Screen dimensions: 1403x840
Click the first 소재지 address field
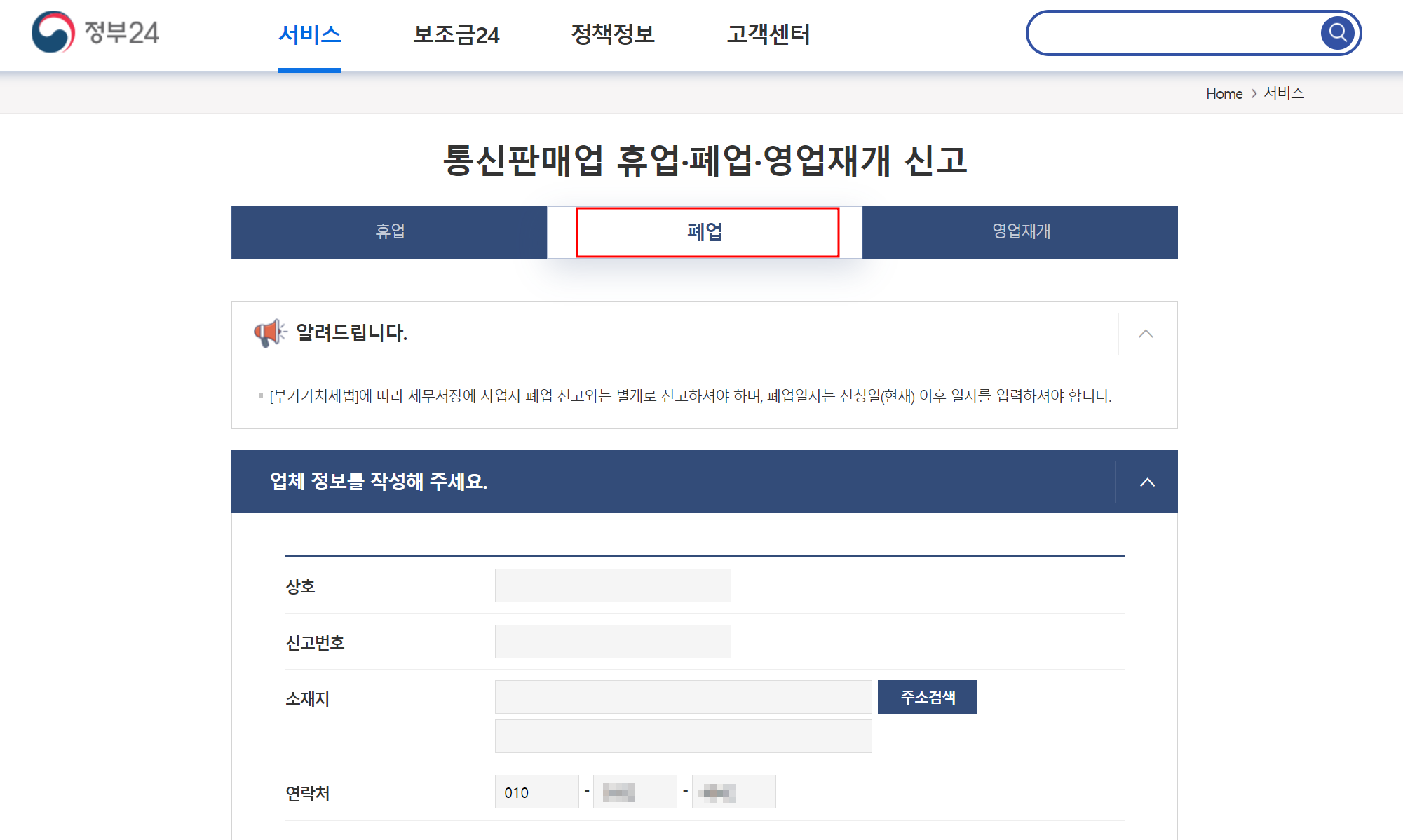pyautogui.click(x=683, y=697)
